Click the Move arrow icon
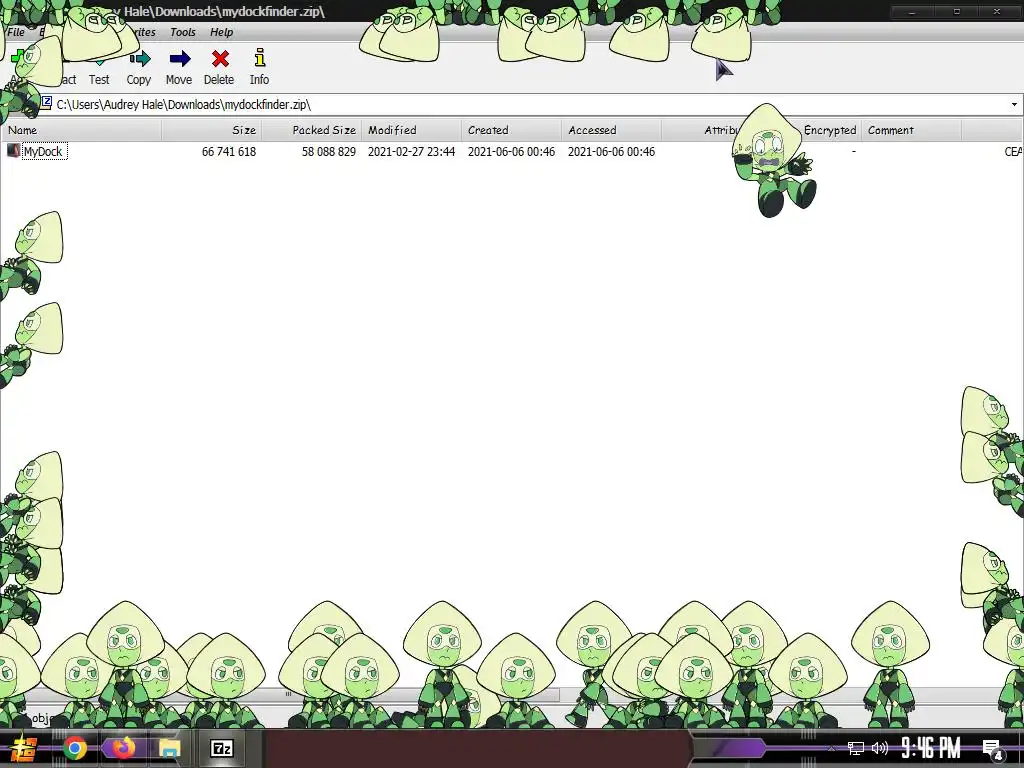The width and height of the screenshot is (1024, 768). (x=180, y=59)
